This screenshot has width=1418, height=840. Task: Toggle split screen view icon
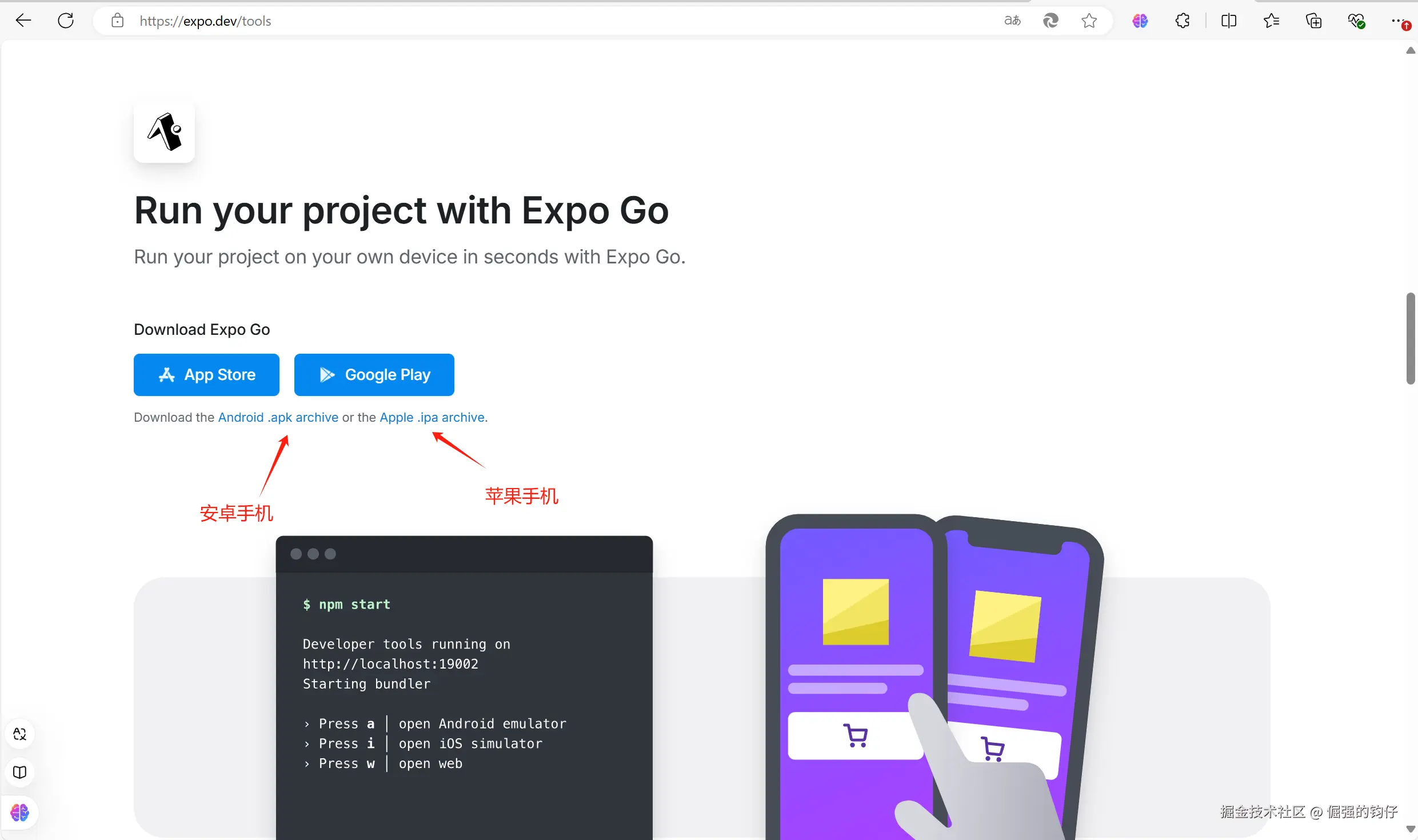click(x=1229, y=21)
